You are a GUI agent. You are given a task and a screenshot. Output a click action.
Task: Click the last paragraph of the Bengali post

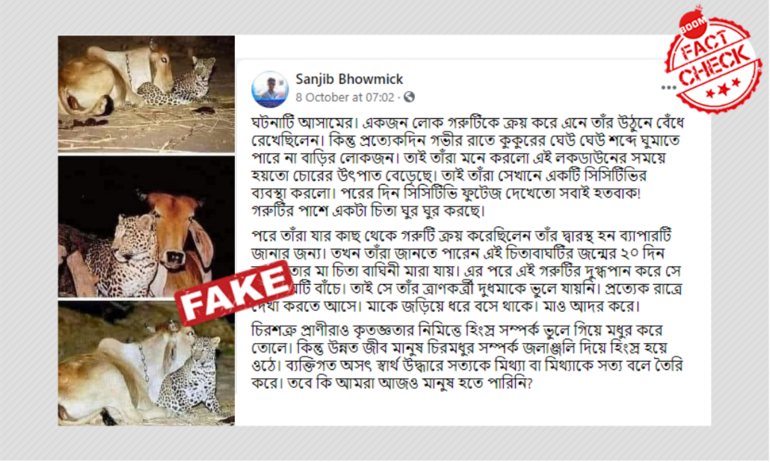click(x=467, y=356)
